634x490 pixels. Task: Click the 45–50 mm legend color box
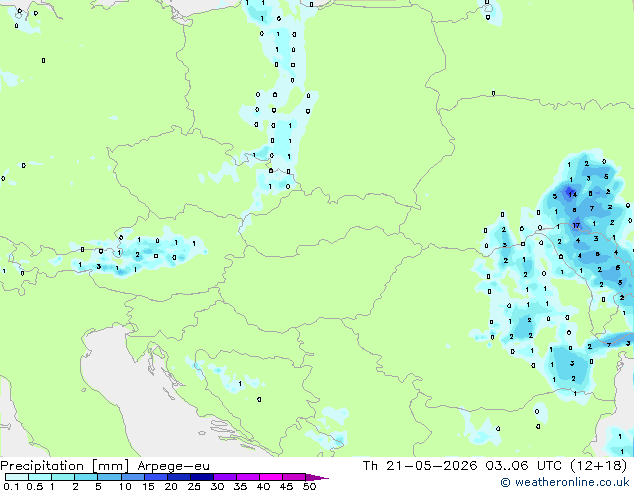pos(294,477)
